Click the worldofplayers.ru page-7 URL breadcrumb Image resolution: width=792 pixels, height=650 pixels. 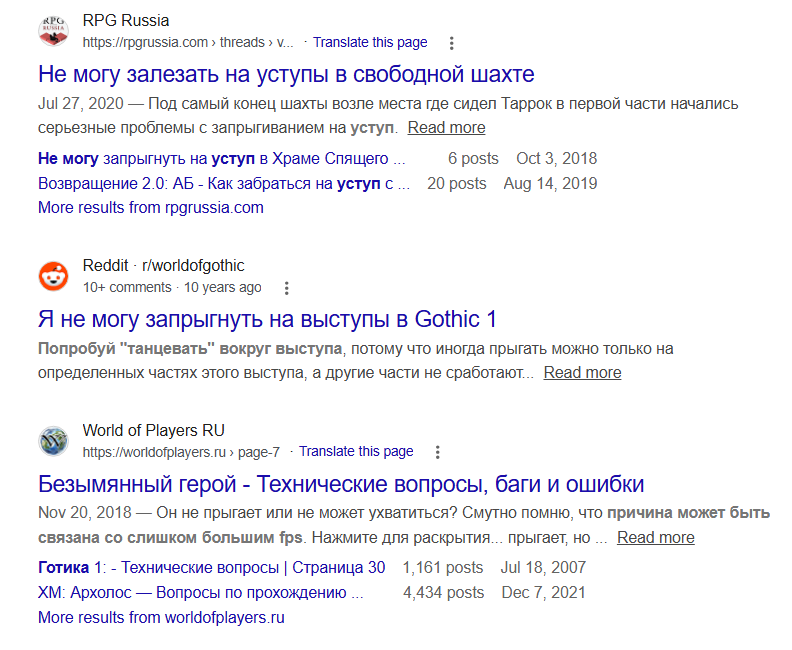[181, 452]
